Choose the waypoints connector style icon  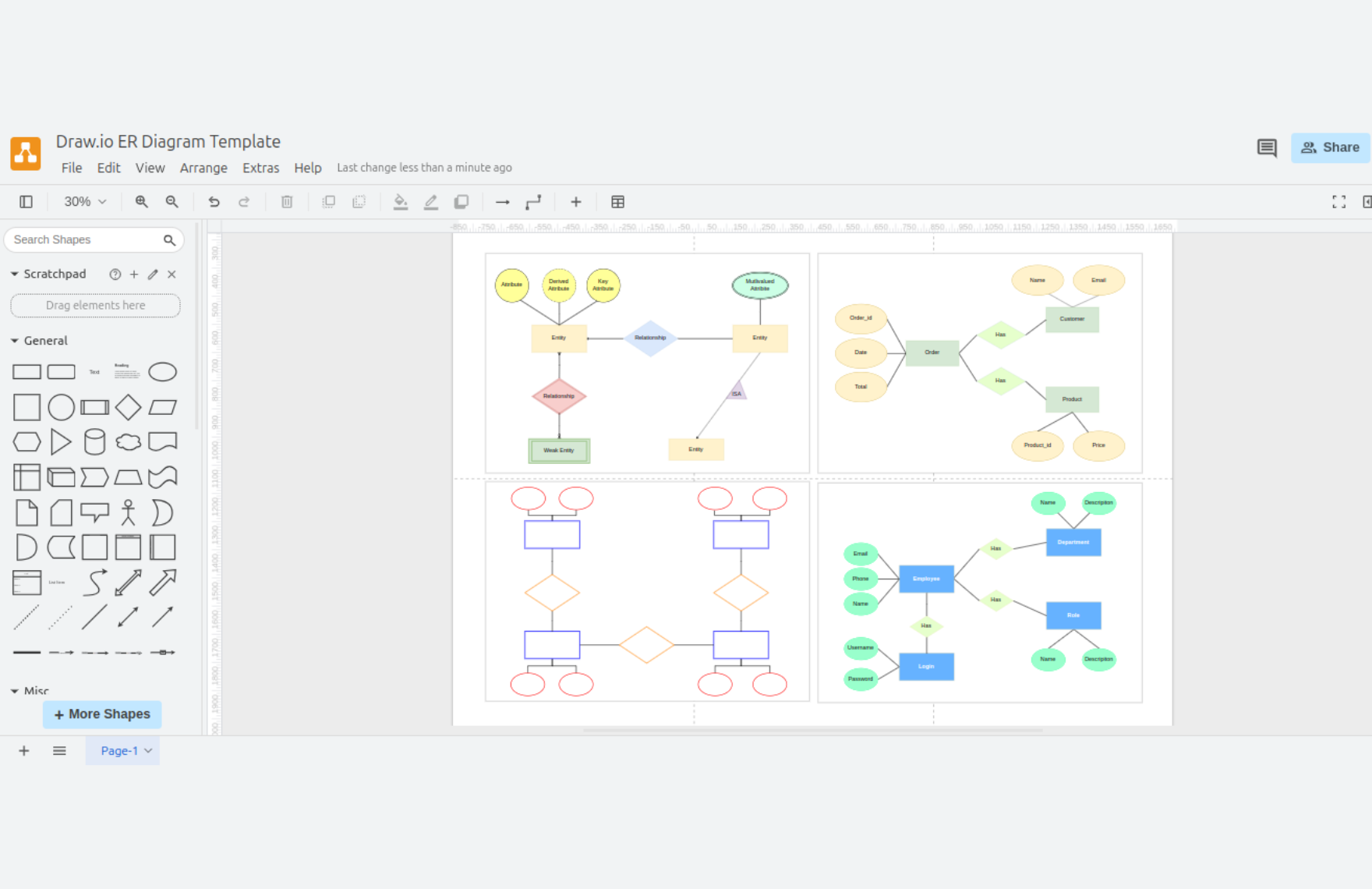(x=533, y=202)
